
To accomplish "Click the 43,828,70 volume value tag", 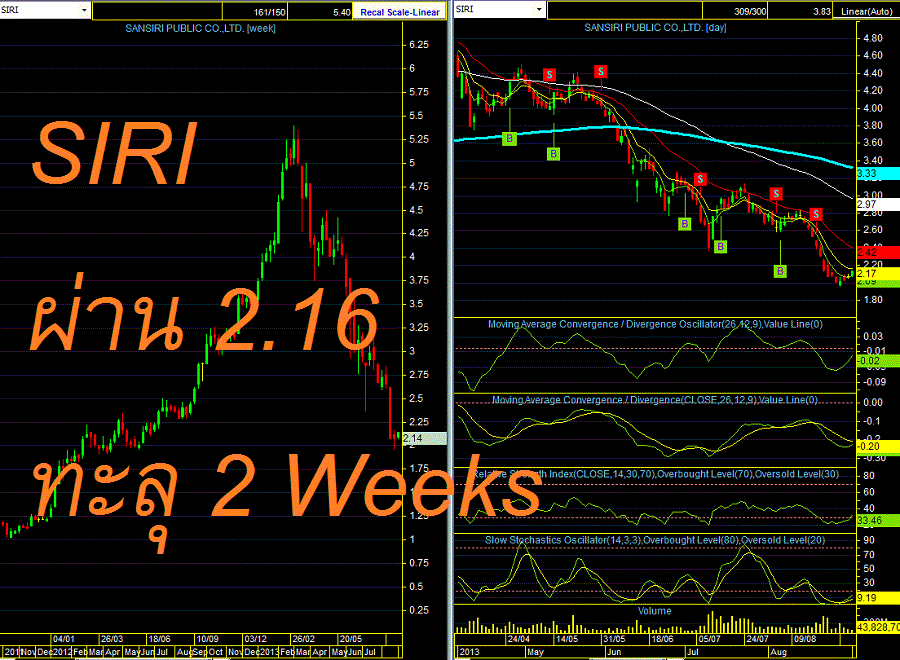I will 878,627.
